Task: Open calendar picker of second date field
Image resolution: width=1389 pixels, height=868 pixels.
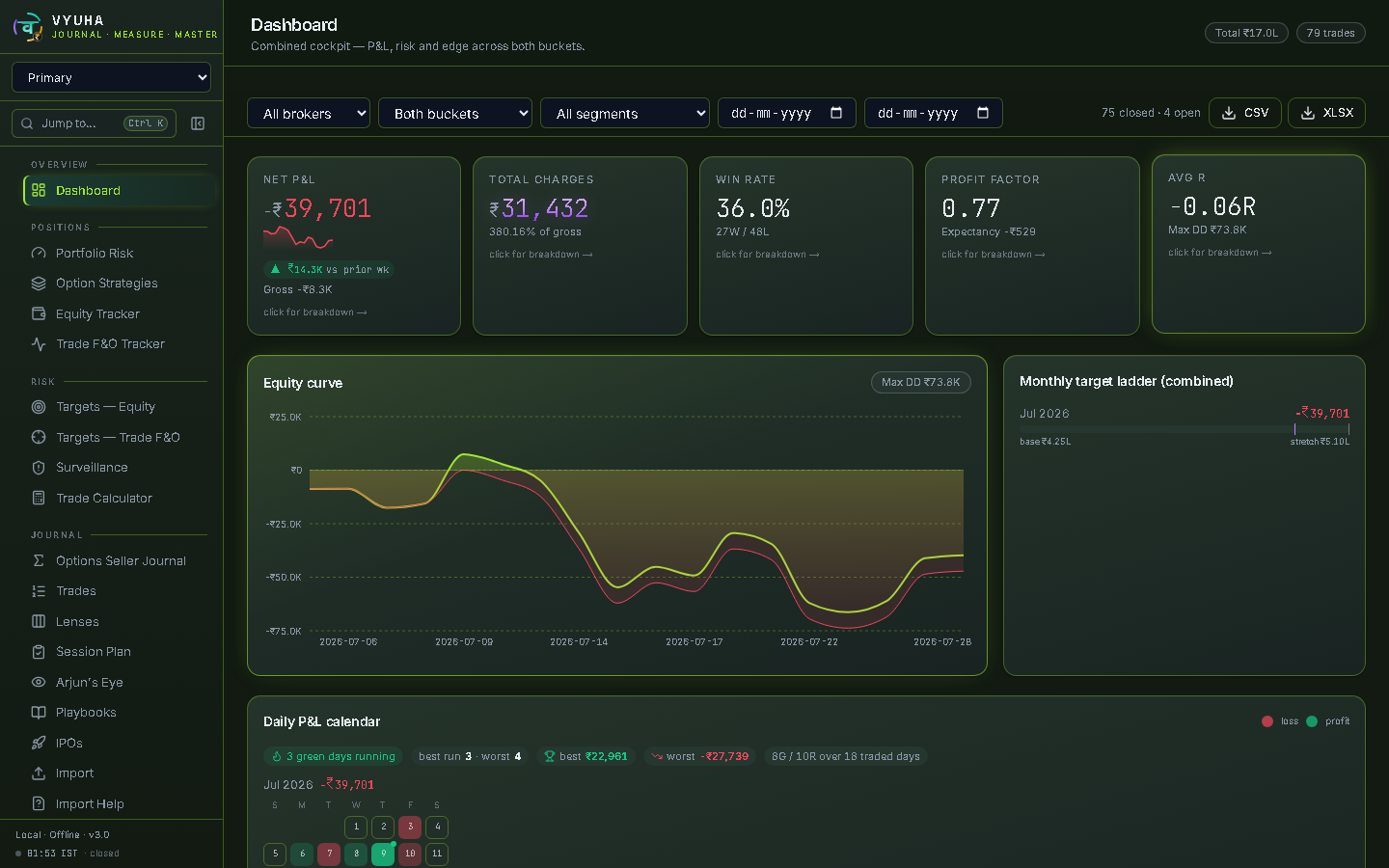Action: pyautogui.click(x=983, y=113)
